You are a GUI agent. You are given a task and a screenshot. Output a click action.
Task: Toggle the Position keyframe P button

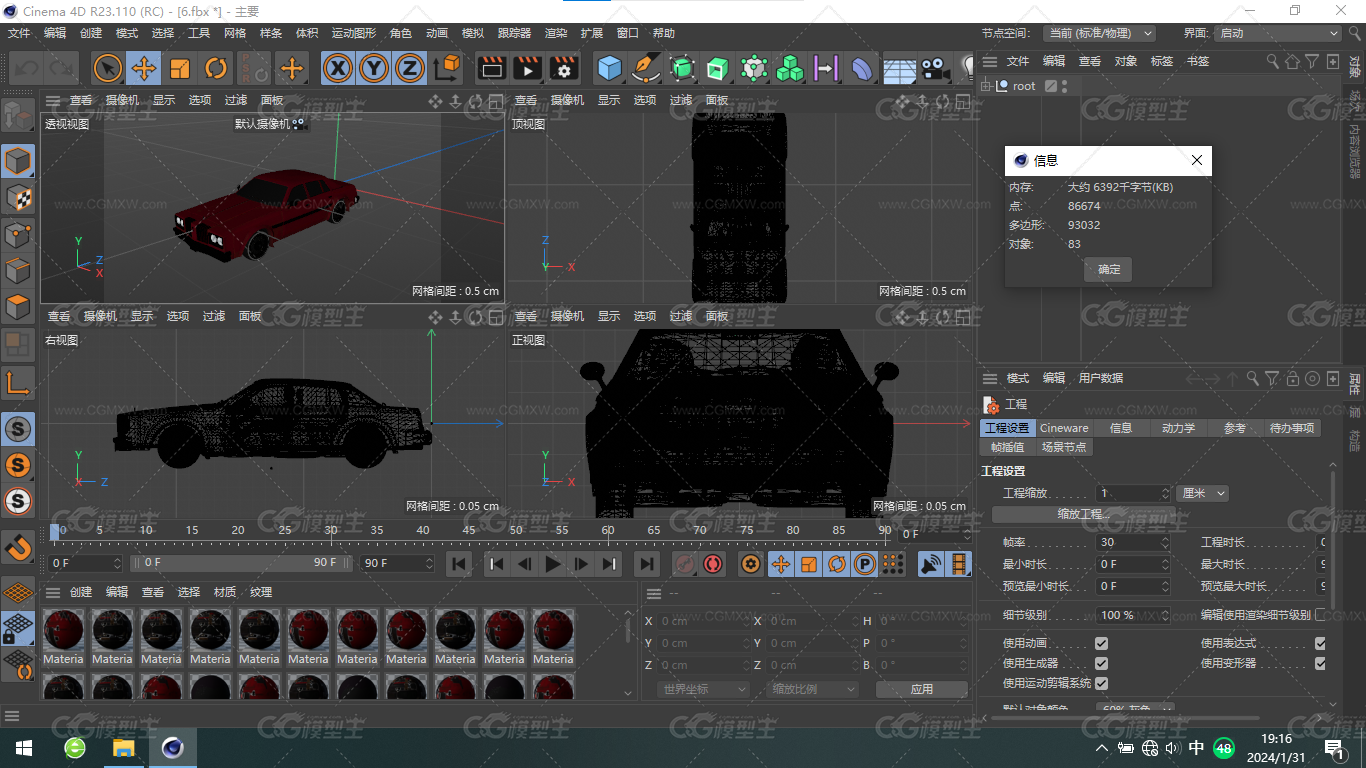coord(865,564)
